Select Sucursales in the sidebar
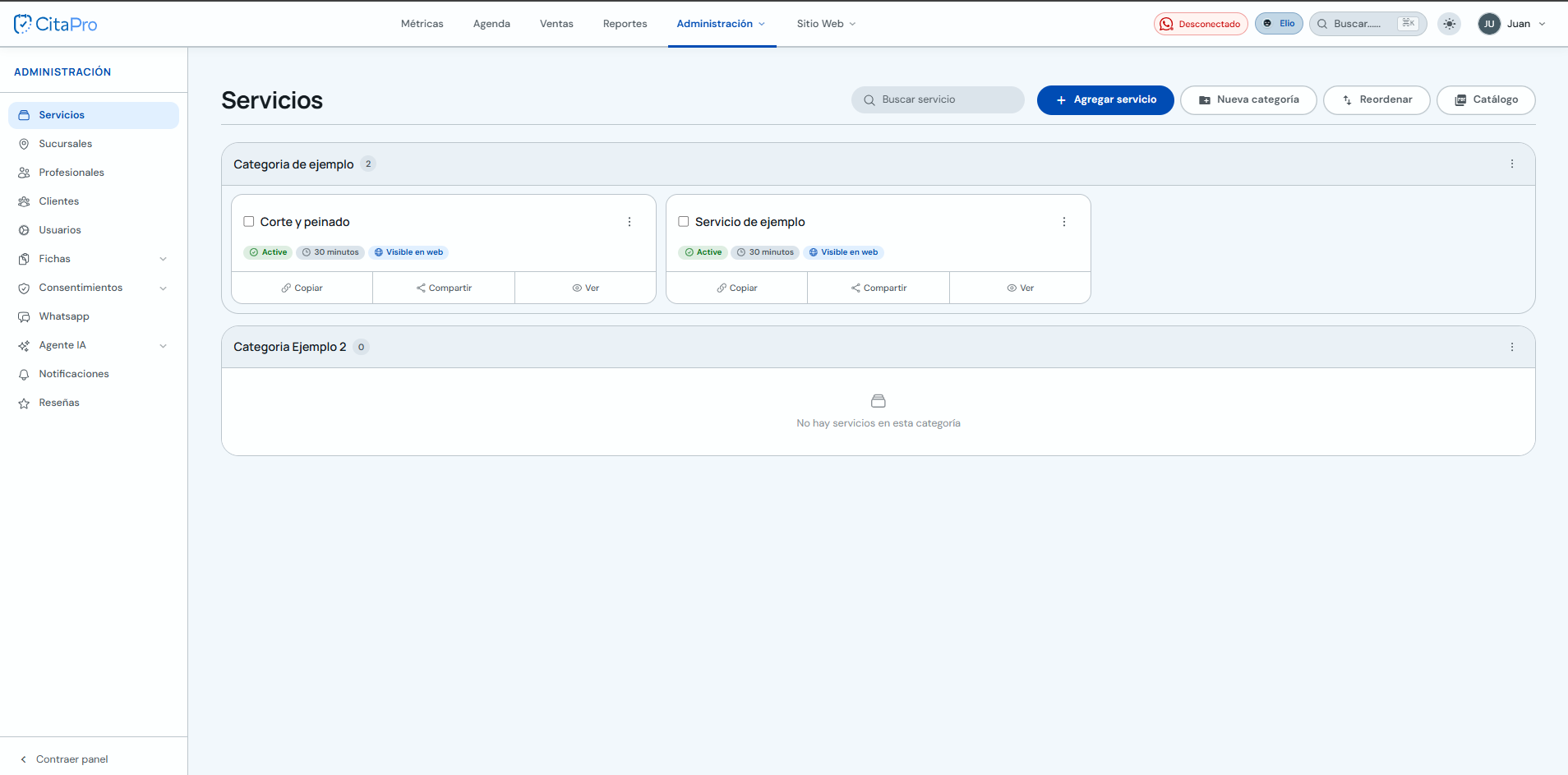Screen dimensions: 1568x775 (x=94, y=144)
